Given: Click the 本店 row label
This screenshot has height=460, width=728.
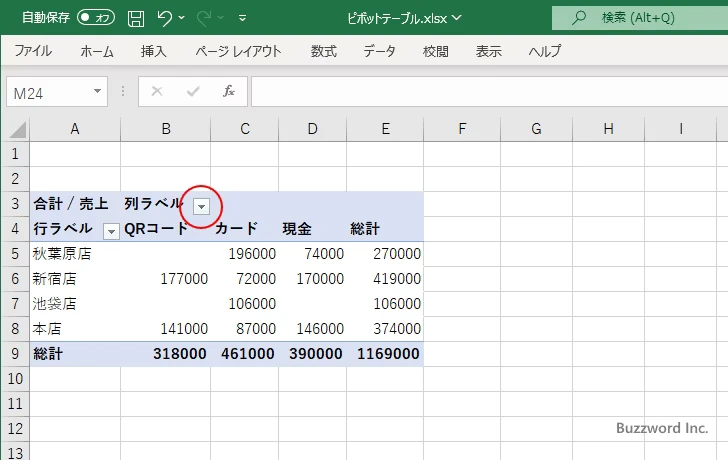Looking at the screenshot, I should 75,329.
